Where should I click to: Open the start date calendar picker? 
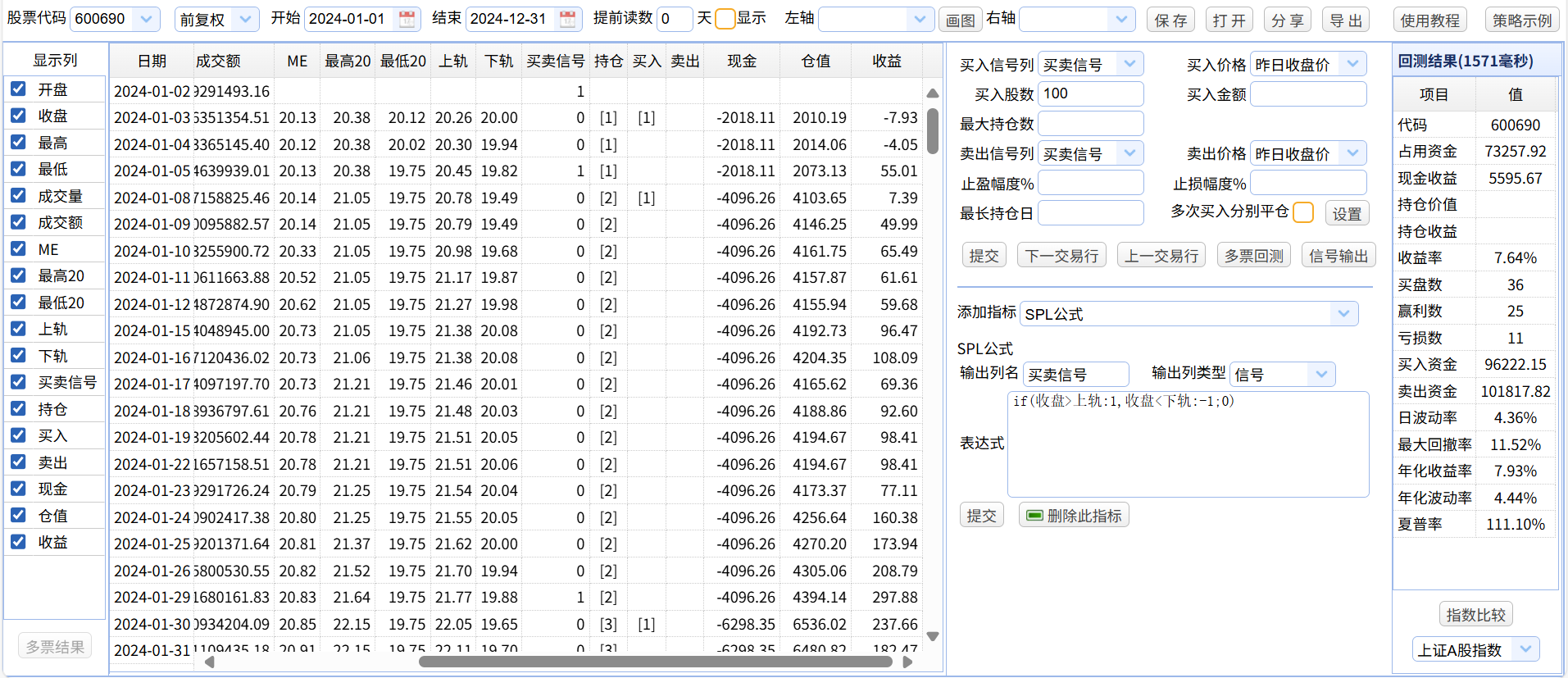407,19
